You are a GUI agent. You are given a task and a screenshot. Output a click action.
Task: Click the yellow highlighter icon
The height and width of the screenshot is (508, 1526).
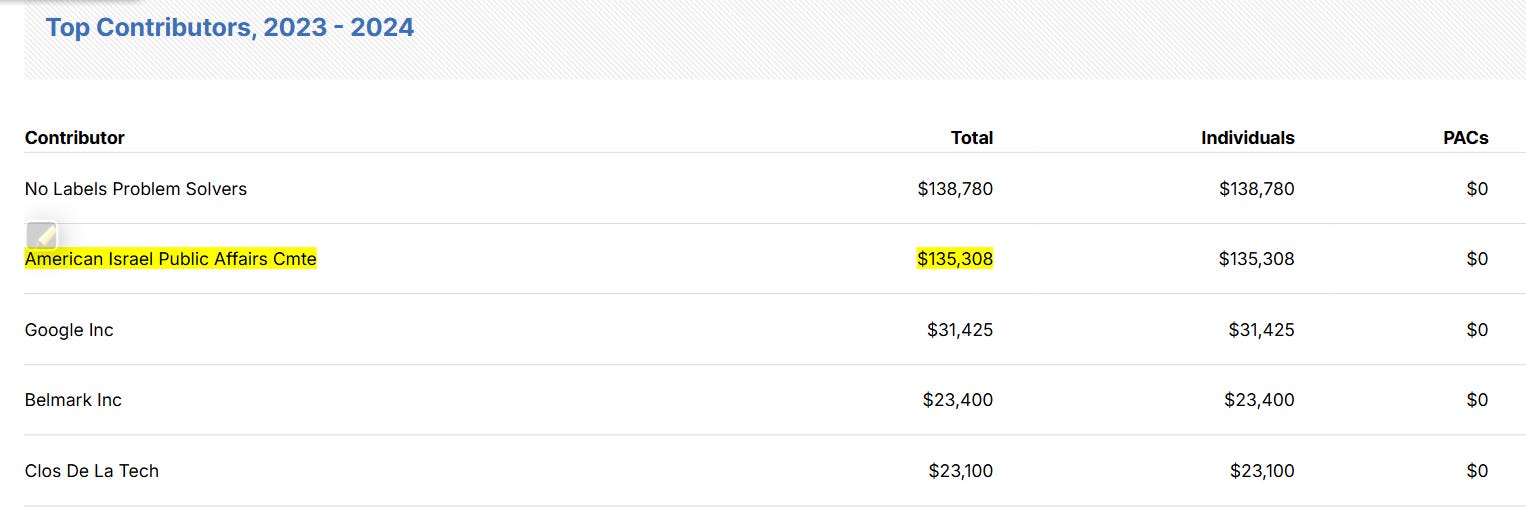coord(41,236)
